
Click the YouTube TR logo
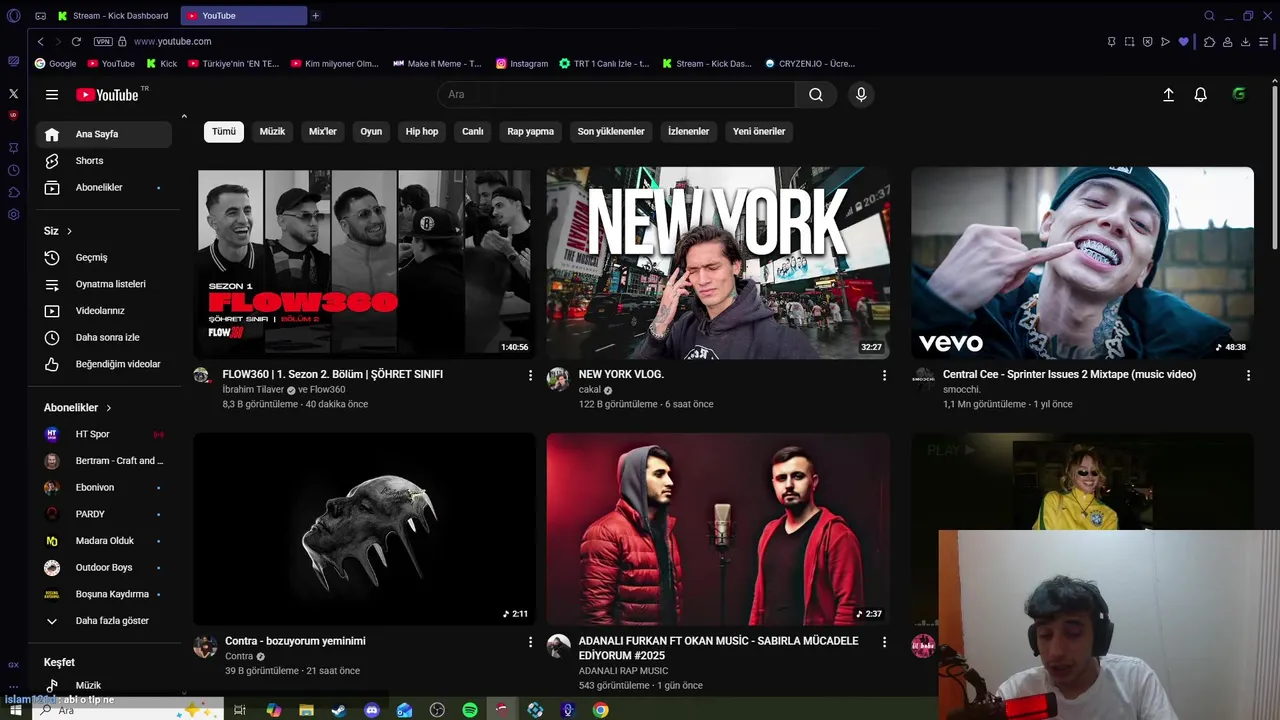click(x=112, y=94)
